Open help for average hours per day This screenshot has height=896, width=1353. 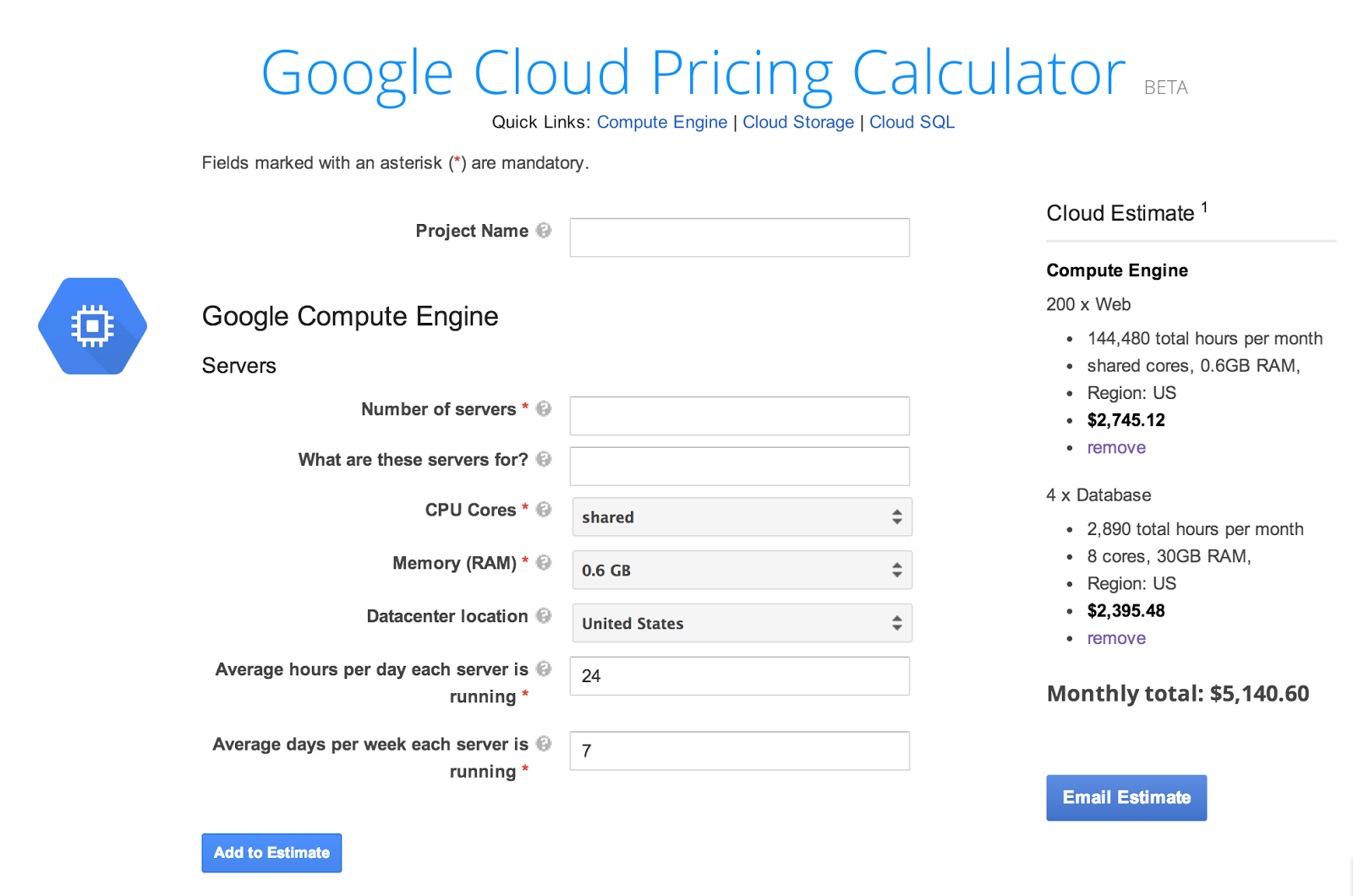coord(544,669)
